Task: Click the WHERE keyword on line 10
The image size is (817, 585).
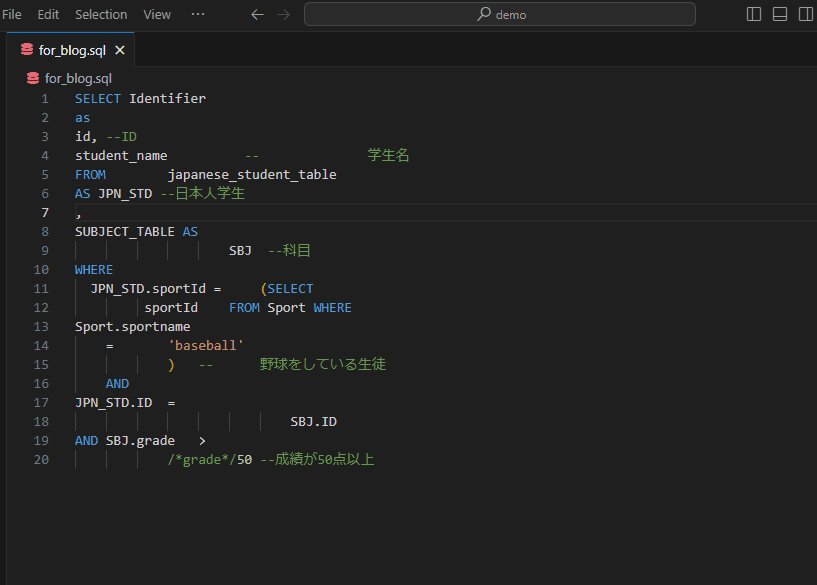Action: click(94, 270)
